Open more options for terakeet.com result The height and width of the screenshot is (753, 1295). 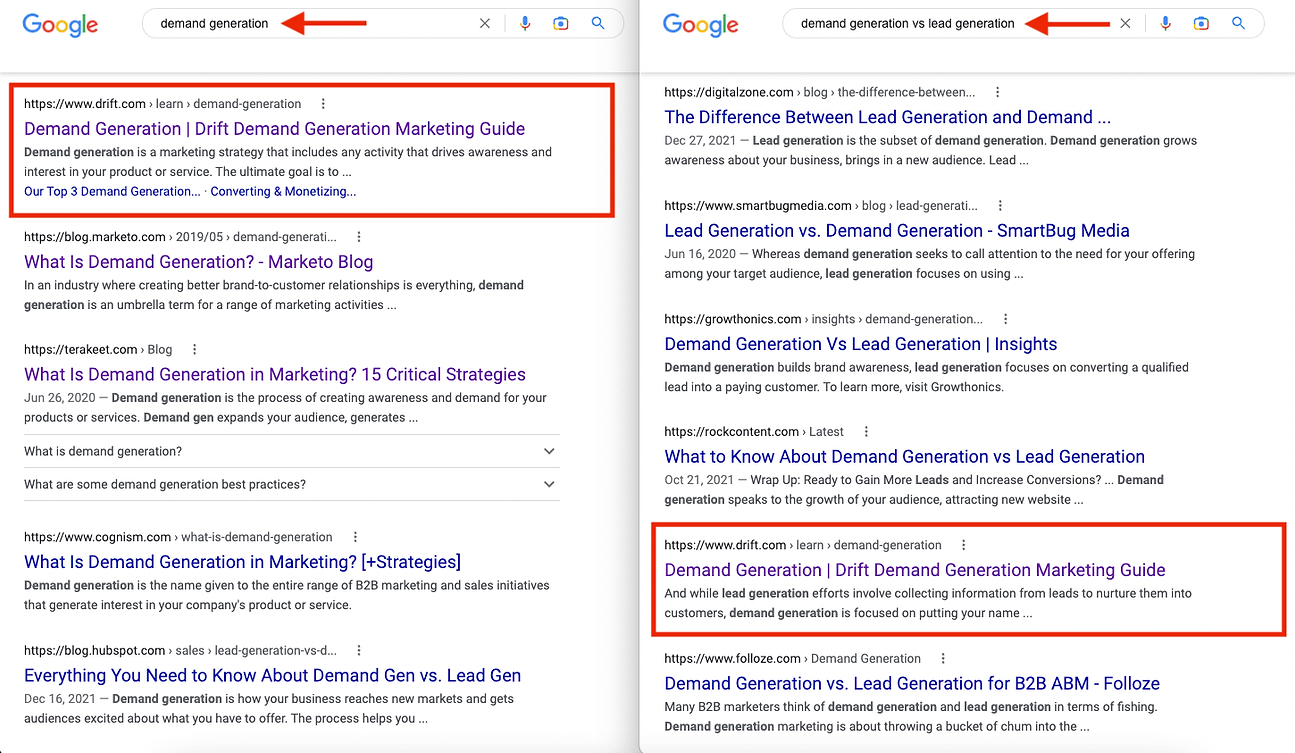tap(194, 350)
